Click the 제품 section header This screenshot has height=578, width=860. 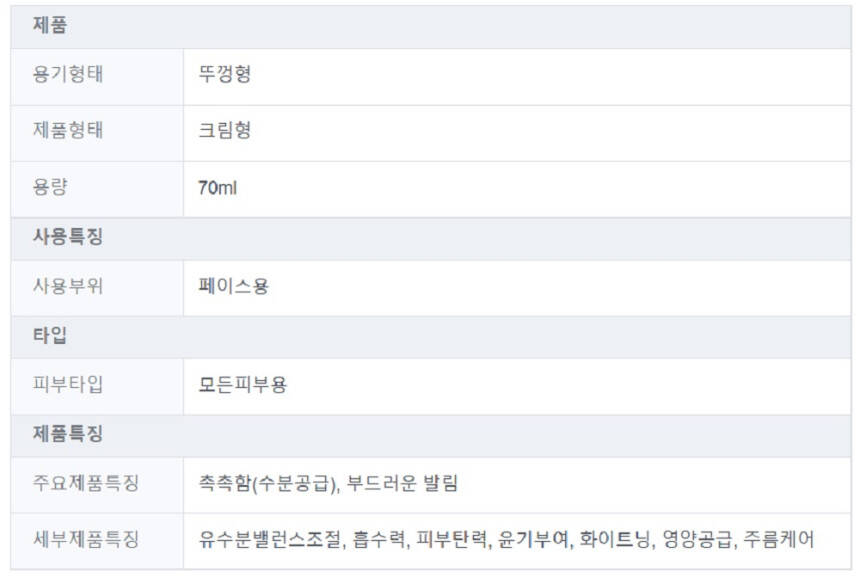tap(50, 27)
